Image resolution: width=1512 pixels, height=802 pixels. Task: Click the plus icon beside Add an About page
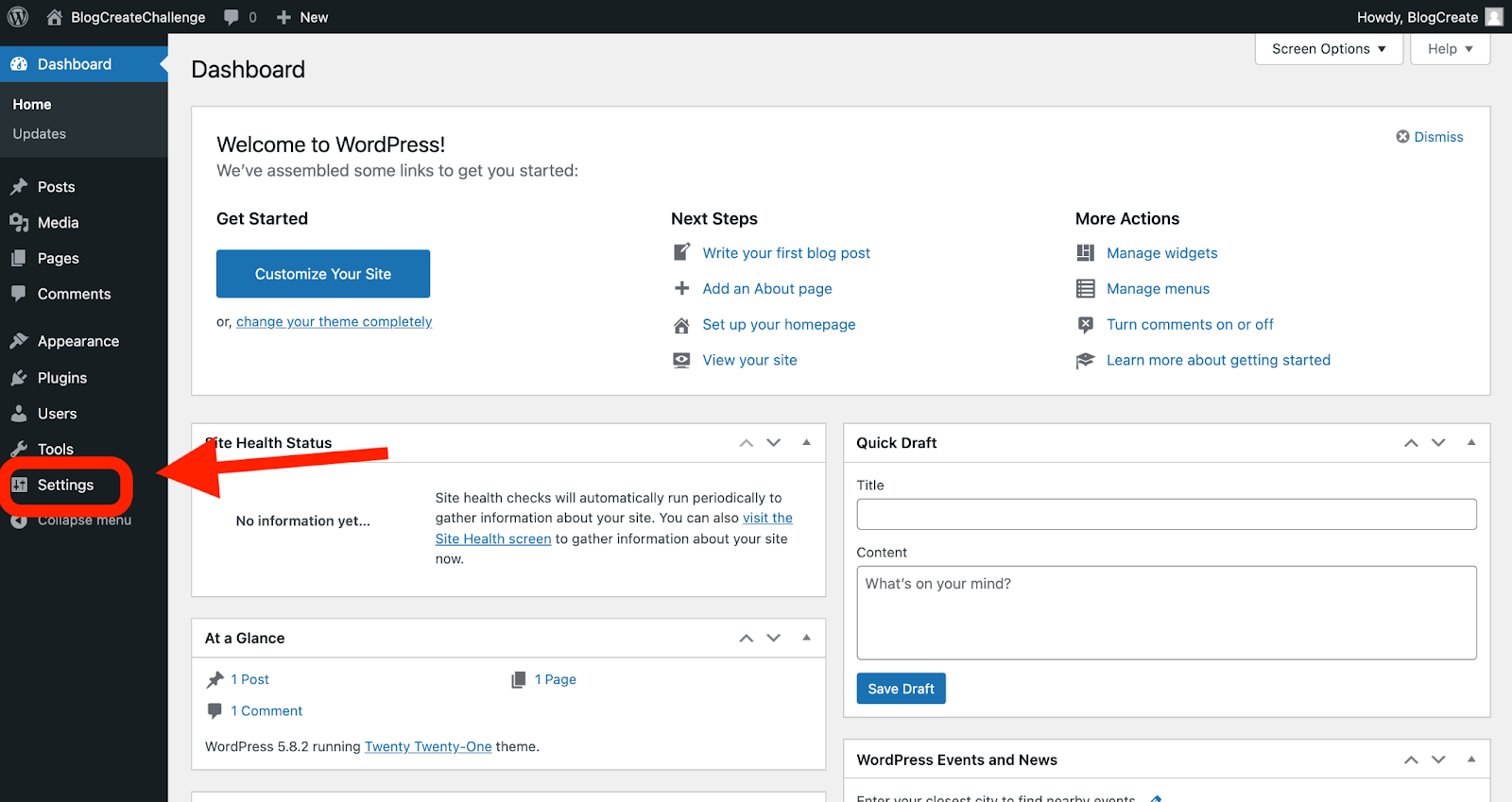681,288
